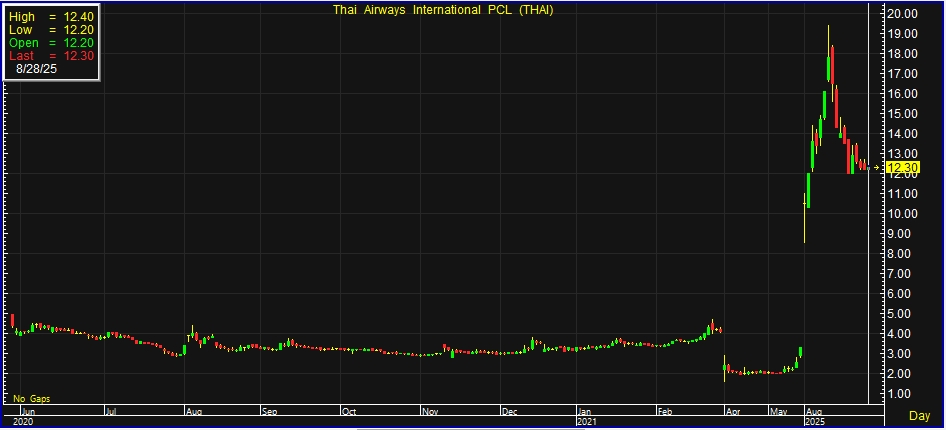Click the 2025 year label on time axis
The width and height of the screenshot is (946, 430).
[x=814, y=421]
